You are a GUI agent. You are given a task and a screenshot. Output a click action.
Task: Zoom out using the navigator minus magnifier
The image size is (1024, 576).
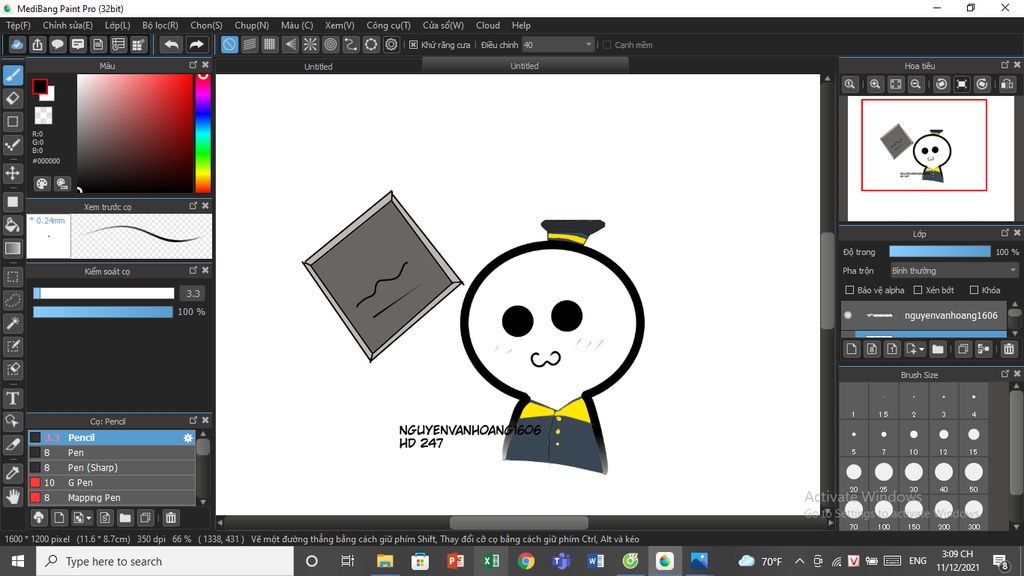916,84
